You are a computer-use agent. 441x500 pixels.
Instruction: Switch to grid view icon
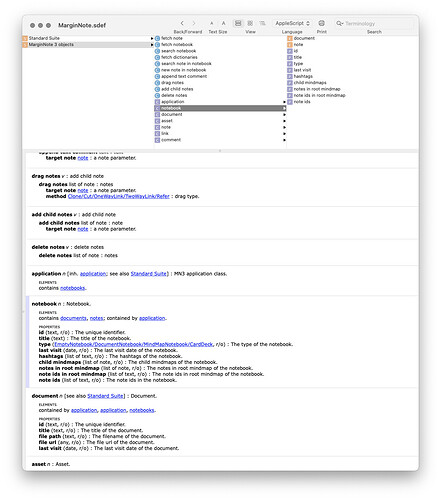point(250,23)
